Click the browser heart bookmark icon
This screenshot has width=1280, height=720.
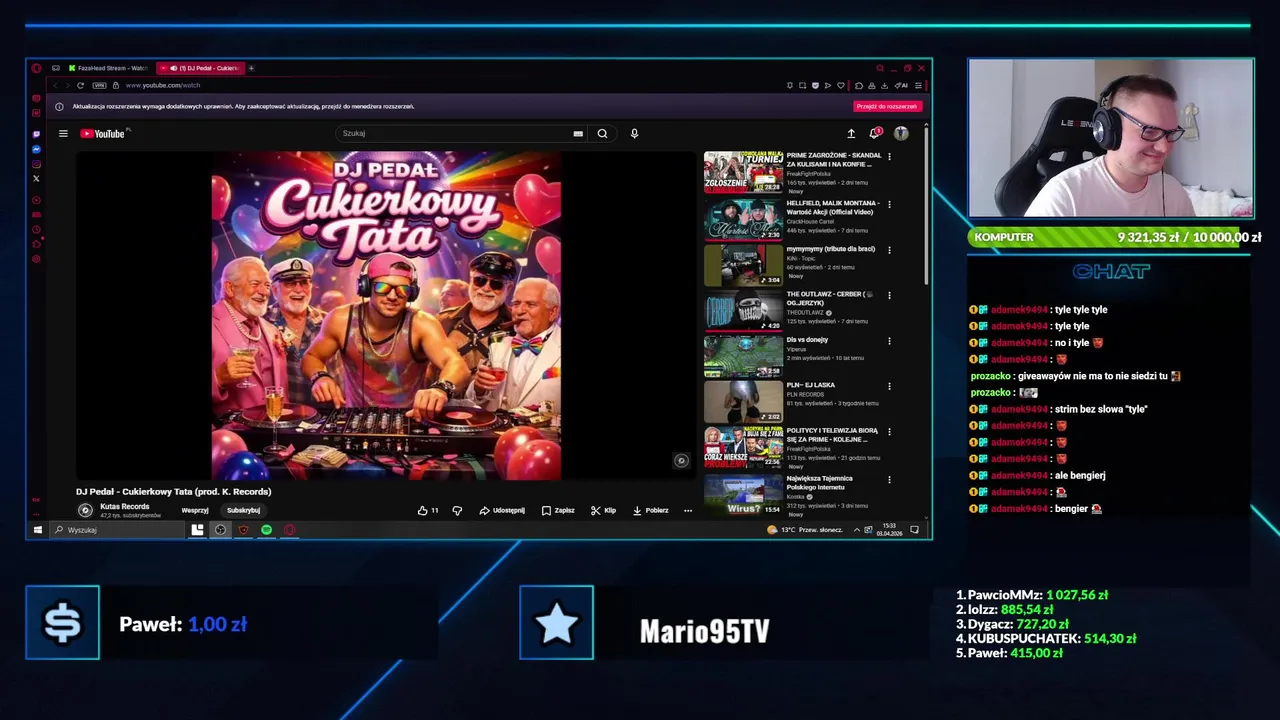[841, 85]
